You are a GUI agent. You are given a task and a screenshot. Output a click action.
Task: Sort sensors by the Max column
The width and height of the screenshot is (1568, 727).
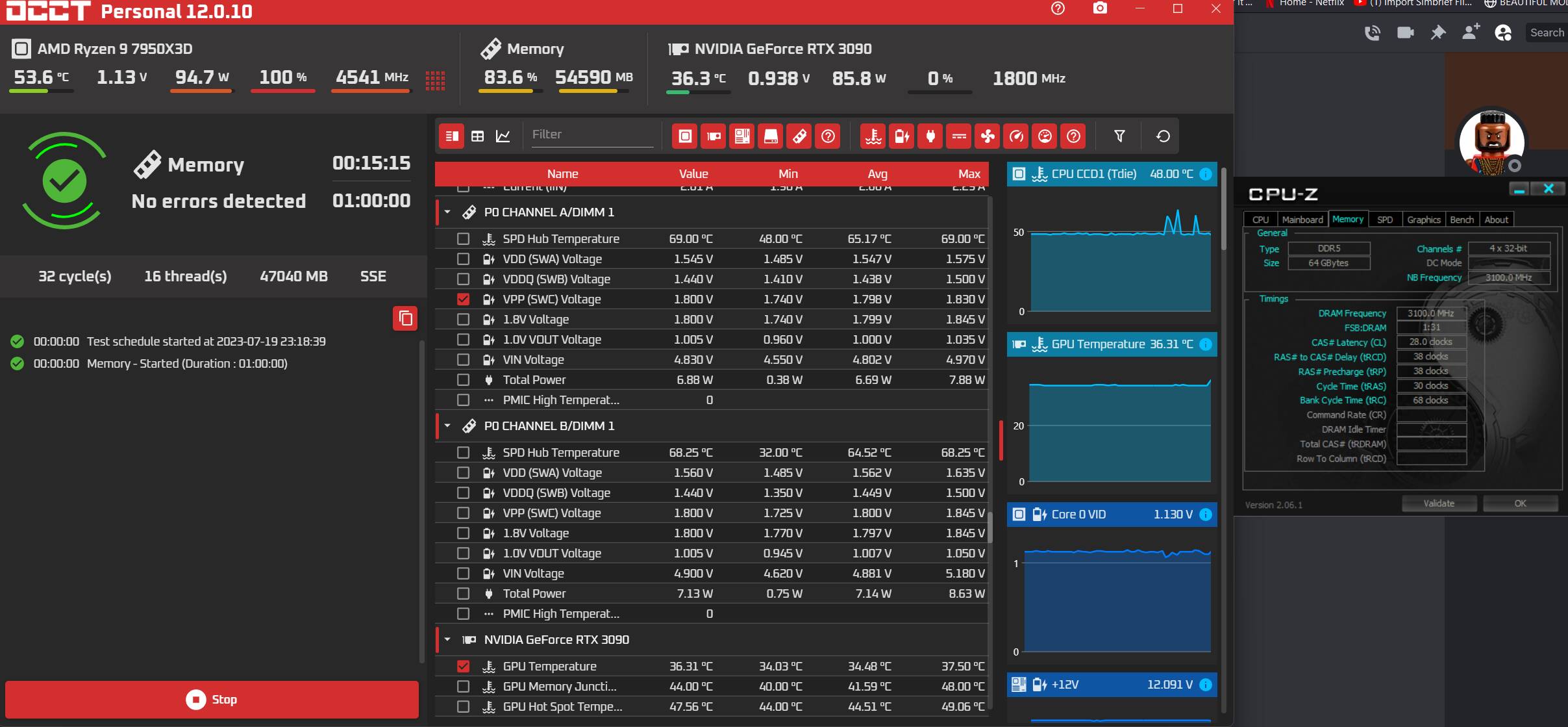[969, 174]
